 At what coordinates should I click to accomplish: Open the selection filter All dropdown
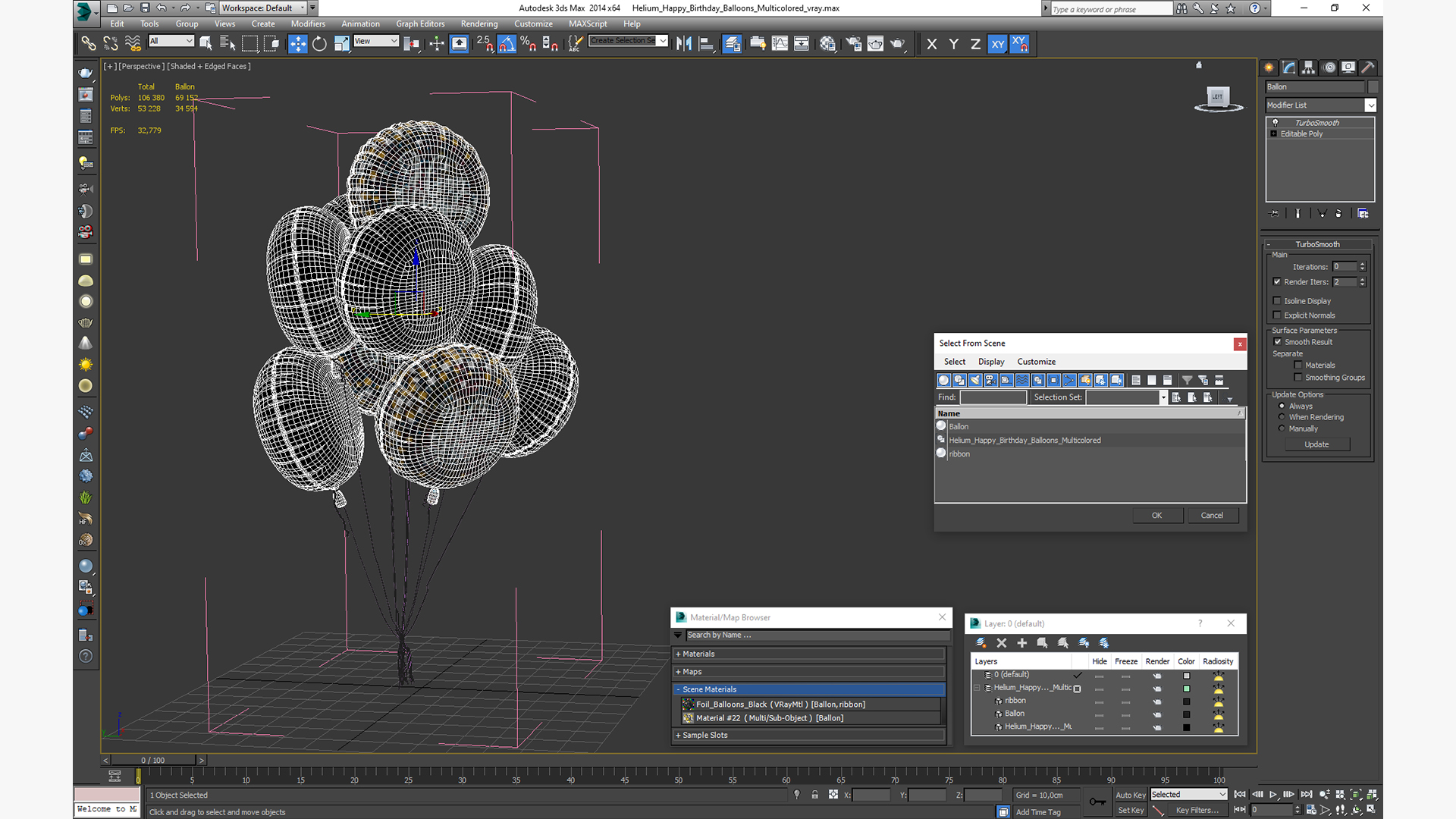pyautogui.click(x=171, y=41)
